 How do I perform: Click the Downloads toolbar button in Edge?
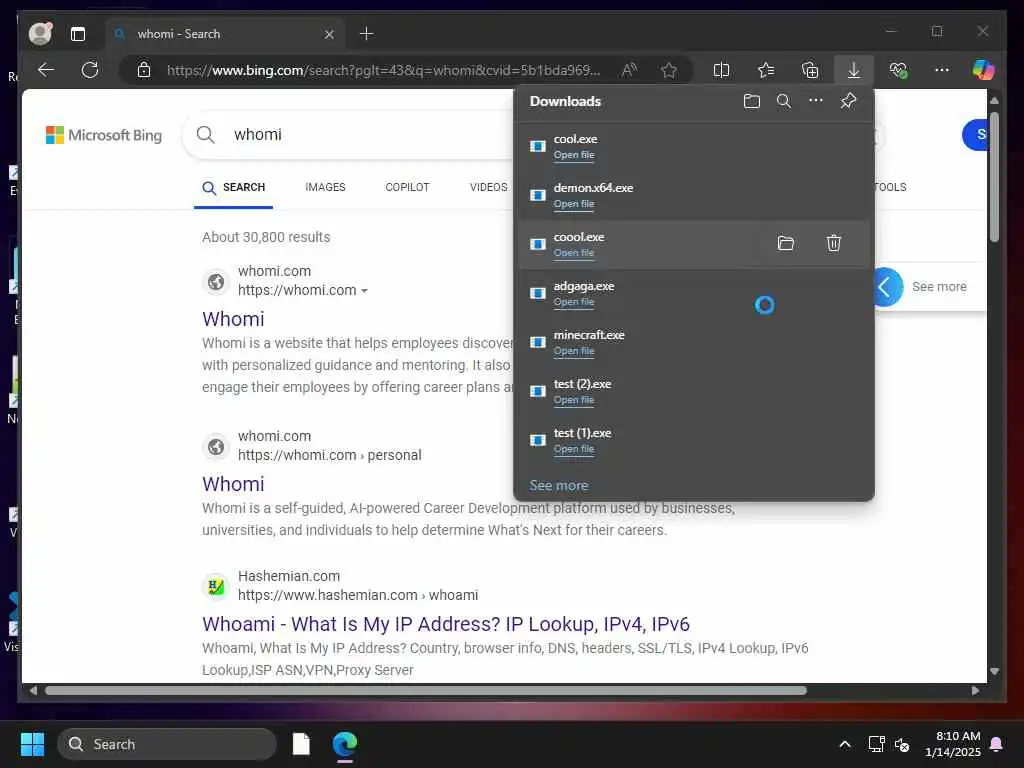pos(854,70)
